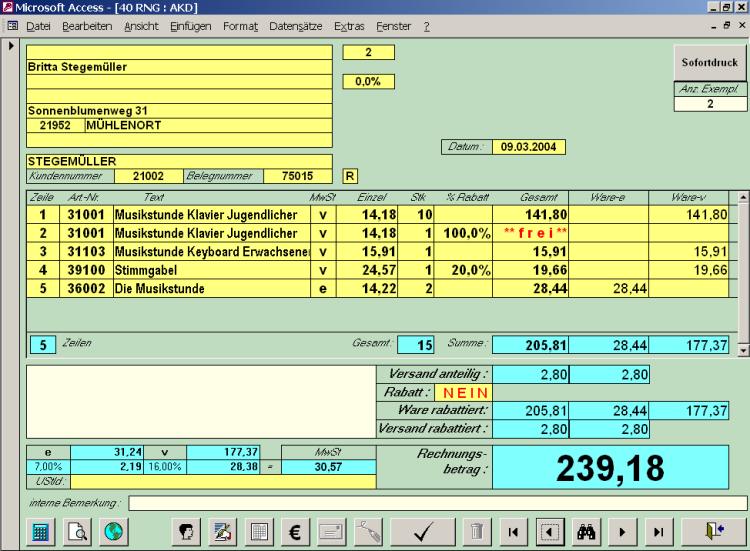
Task: Go to the next record arrow
Action: (x=623, y=532)
